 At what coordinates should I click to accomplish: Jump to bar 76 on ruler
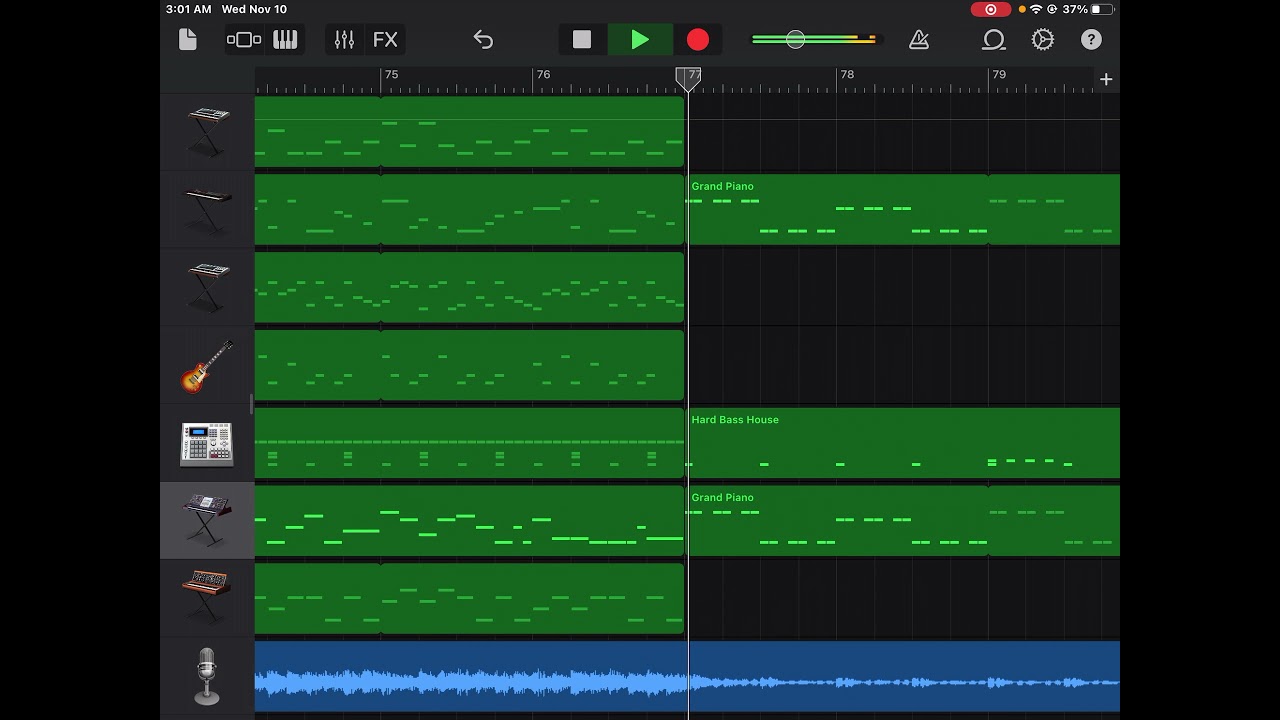[543, 75]
